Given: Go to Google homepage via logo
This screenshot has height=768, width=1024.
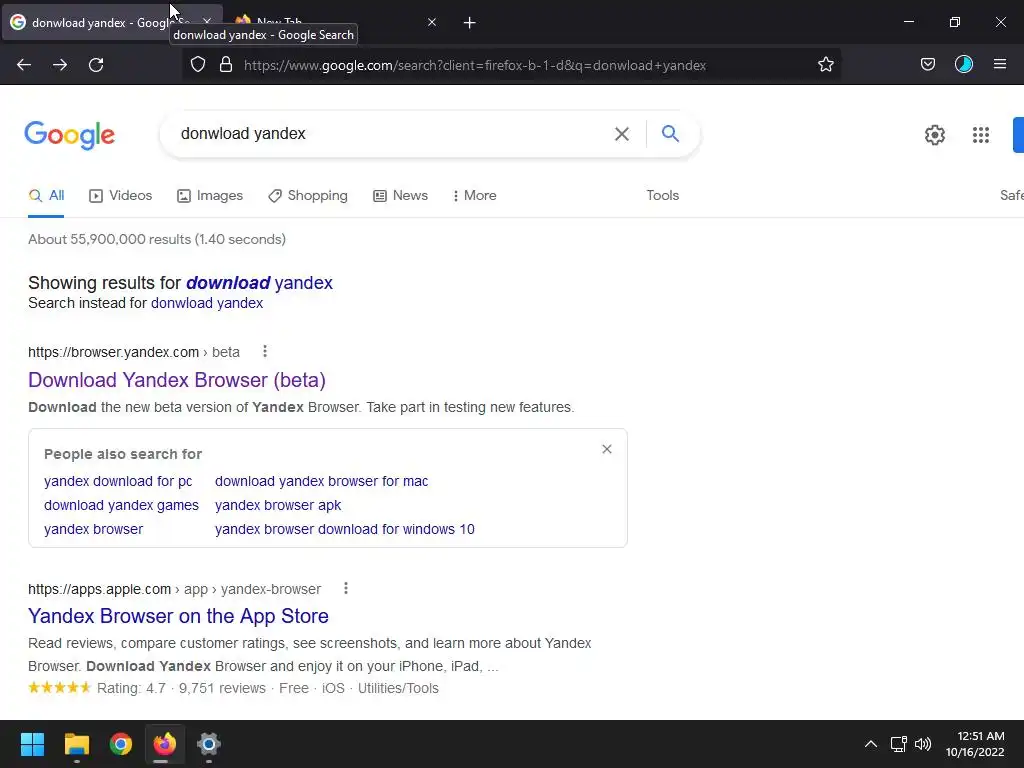Looking at the screenshot, I should point(70,135).
